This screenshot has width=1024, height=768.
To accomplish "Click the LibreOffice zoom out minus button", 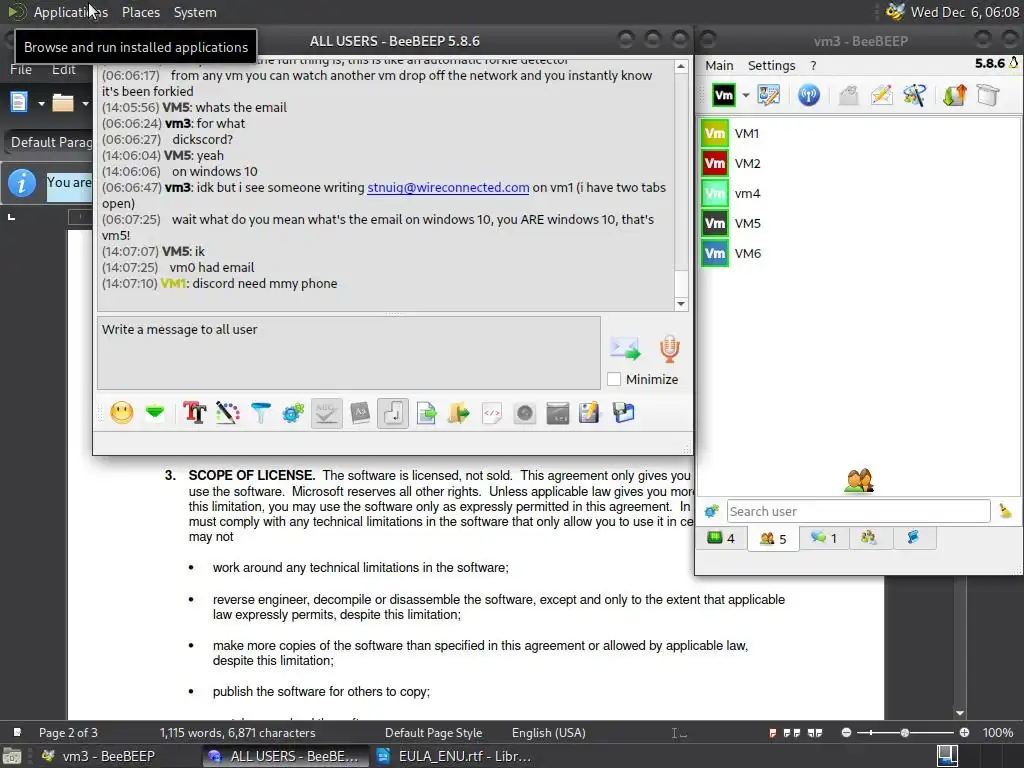I will (846, 733).
